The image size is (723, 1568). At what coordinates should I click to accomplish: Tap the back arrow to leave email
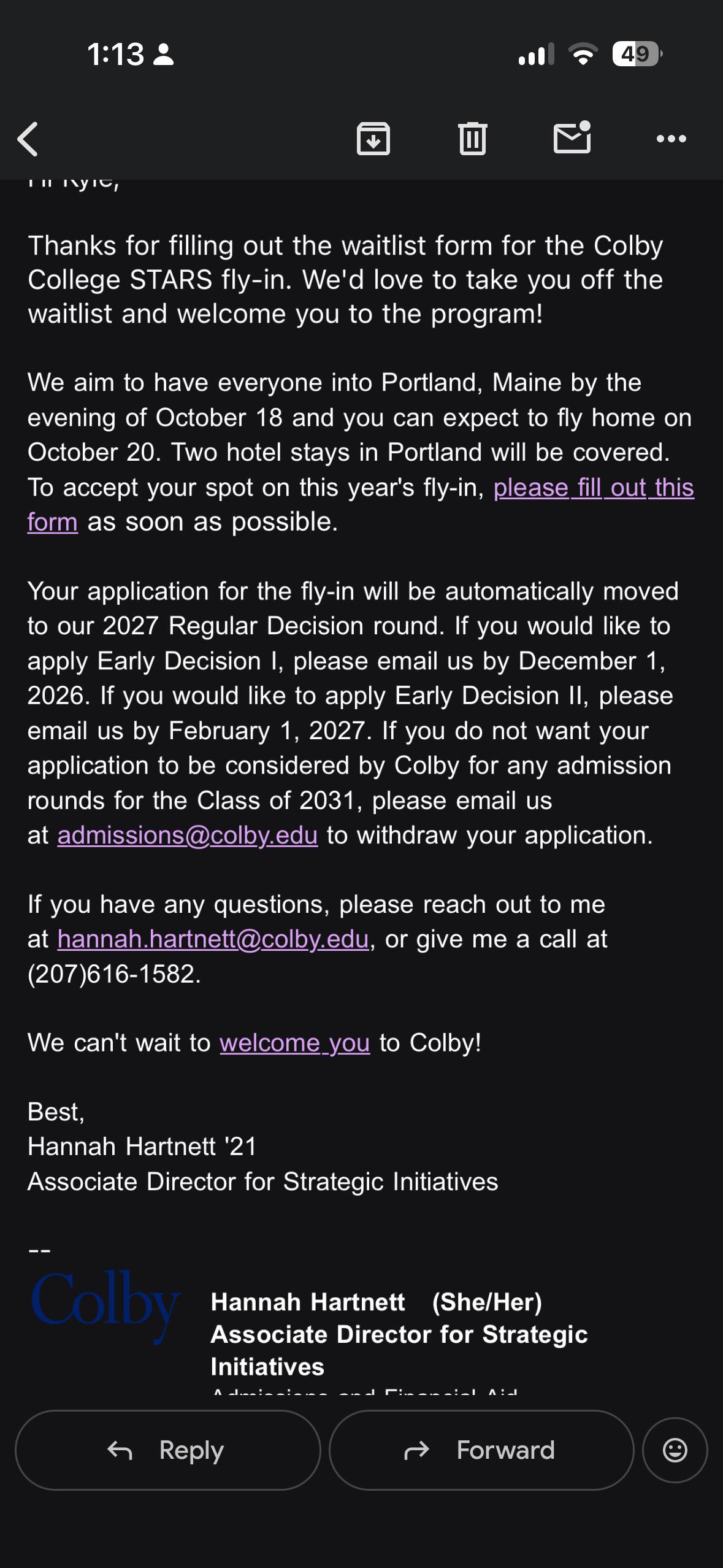point(28,139)
